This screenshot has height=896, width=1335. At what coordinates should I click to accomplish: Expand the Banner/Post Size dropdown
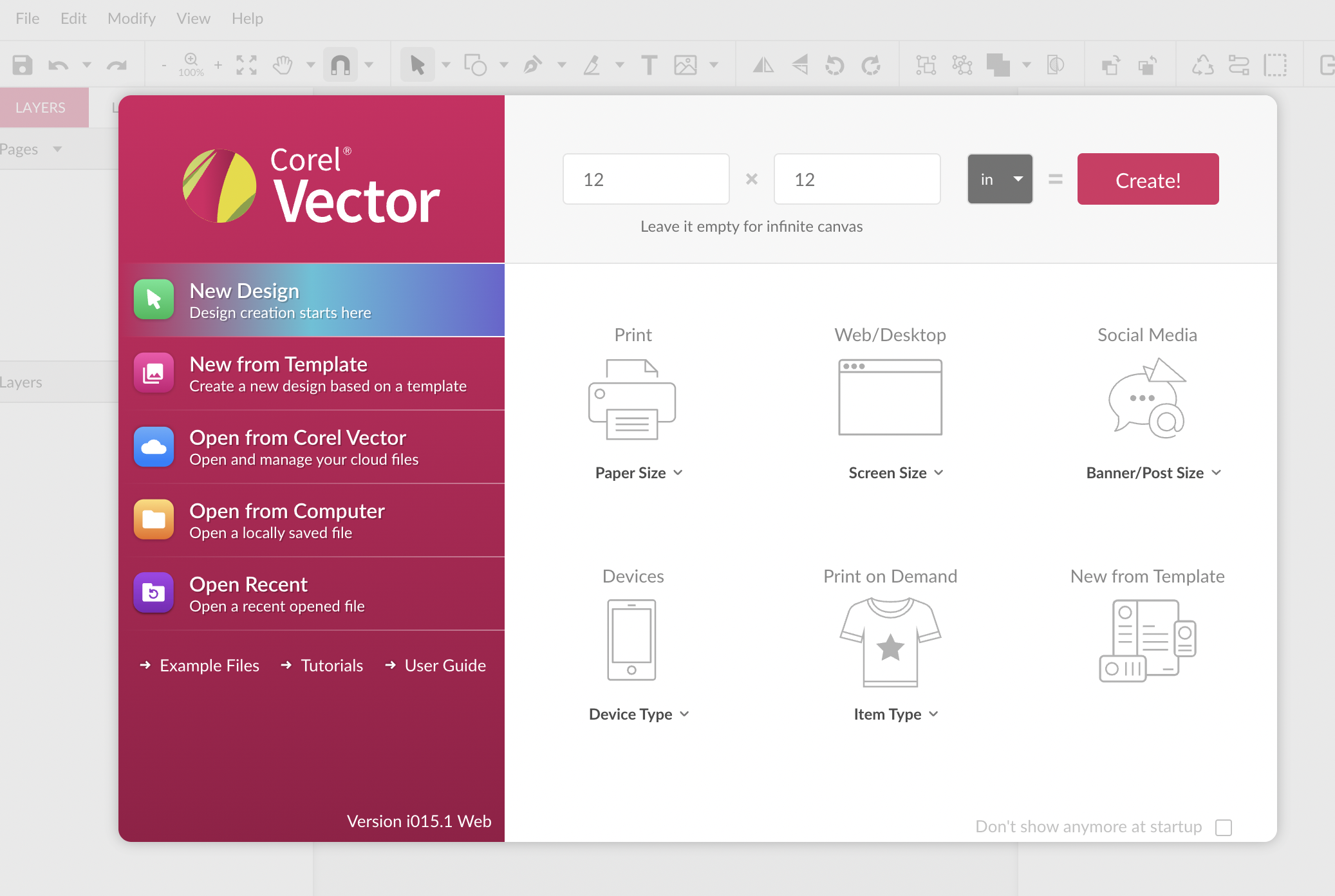[x=1153, y=473]
